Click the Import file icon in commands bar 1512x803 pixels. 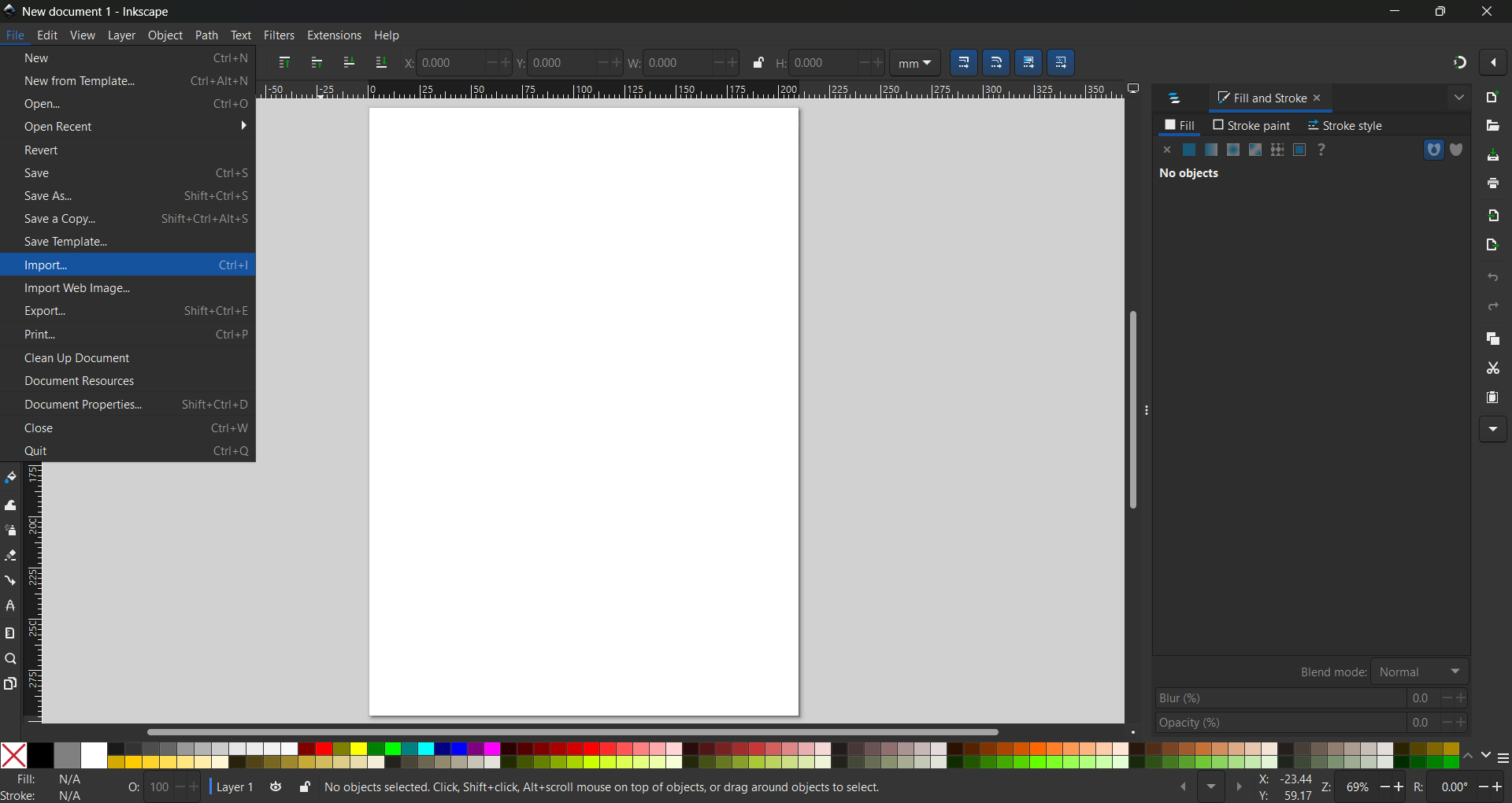click(1492, 216)
